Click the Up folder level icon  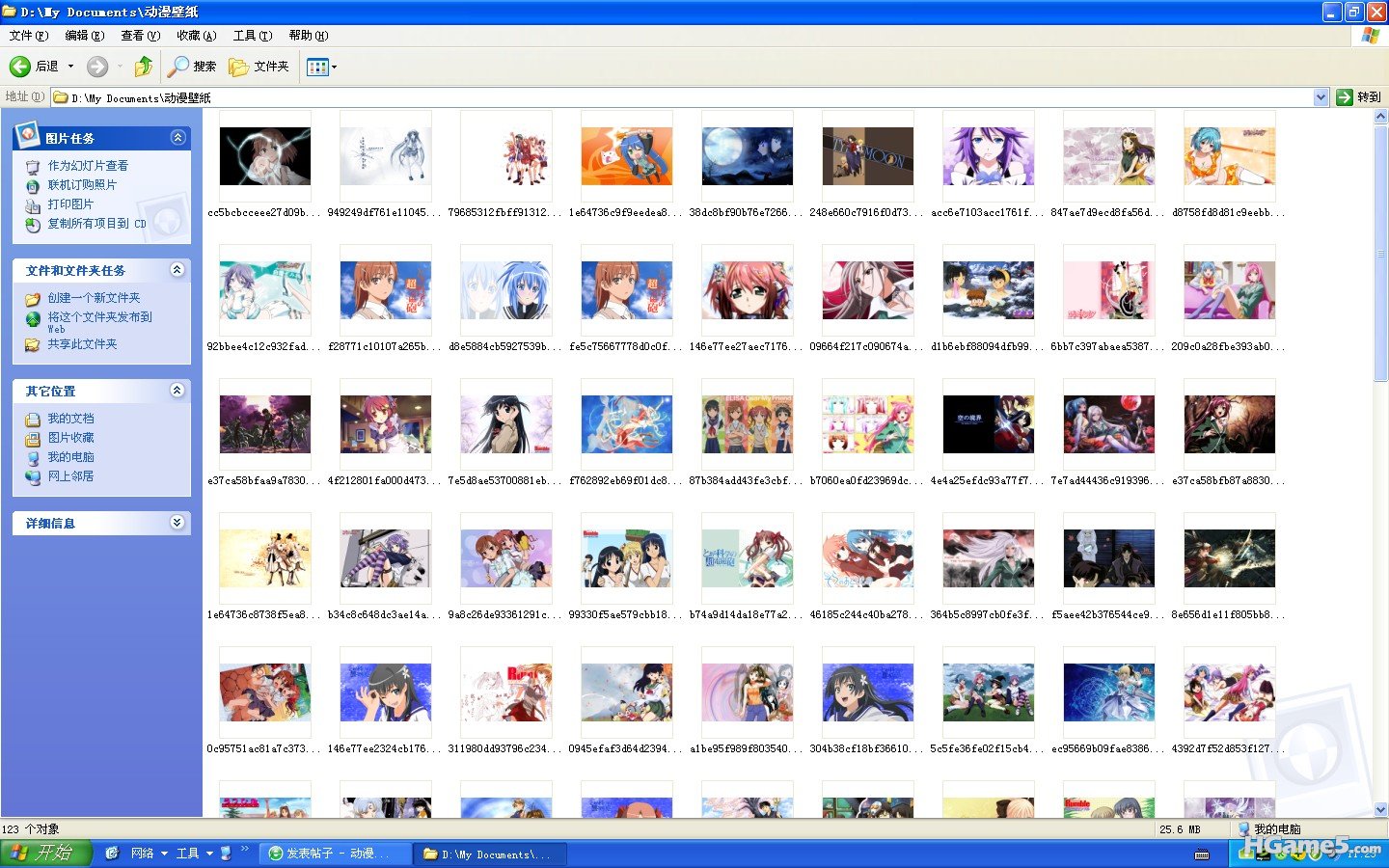tap(143, 67)
